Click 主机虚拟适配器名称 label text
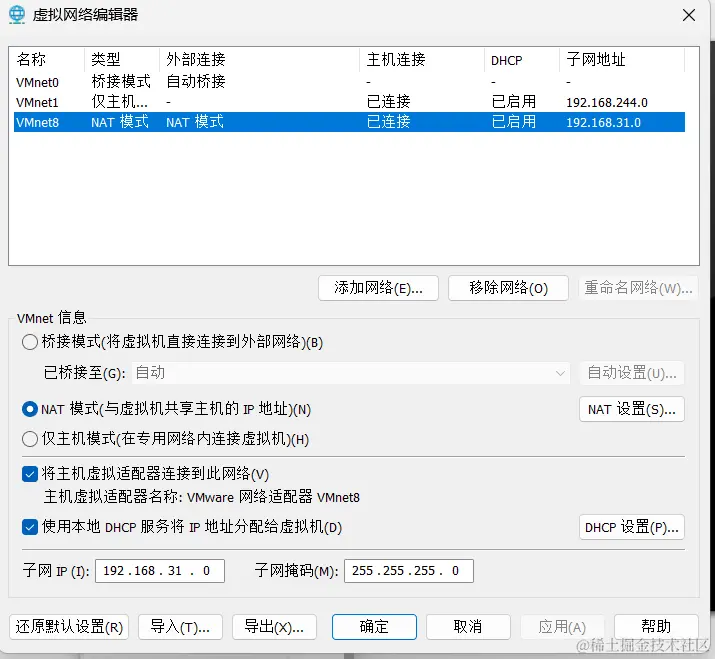 pos(114,497)
